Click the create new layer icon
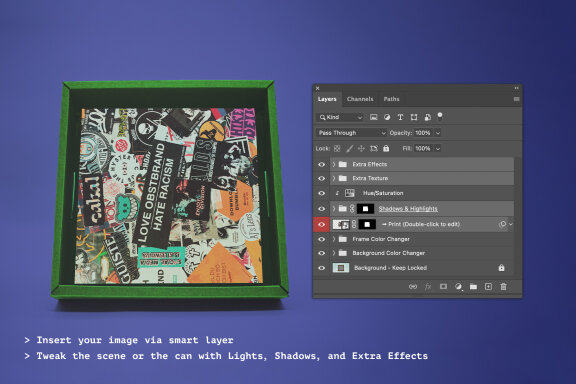Viewport: 576px width, 384px height. point(488,287)
